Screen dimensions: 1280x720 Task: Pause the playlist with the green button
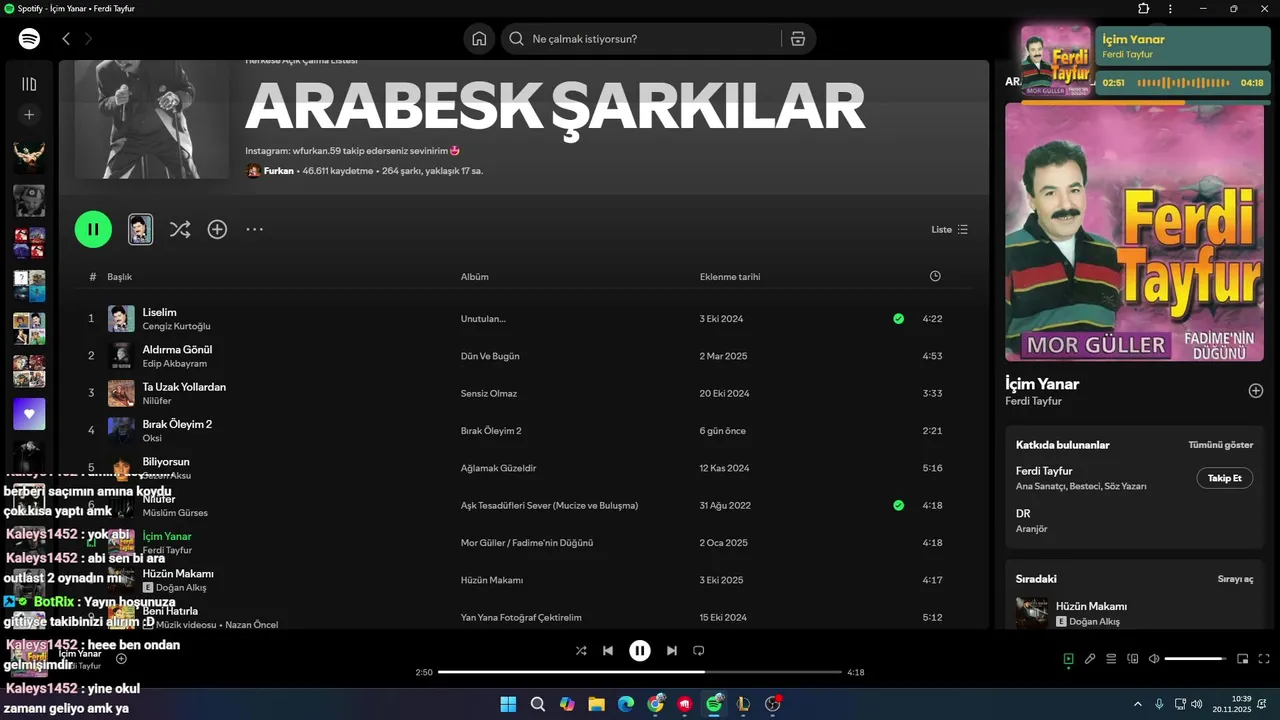click(x=93, y=229)
